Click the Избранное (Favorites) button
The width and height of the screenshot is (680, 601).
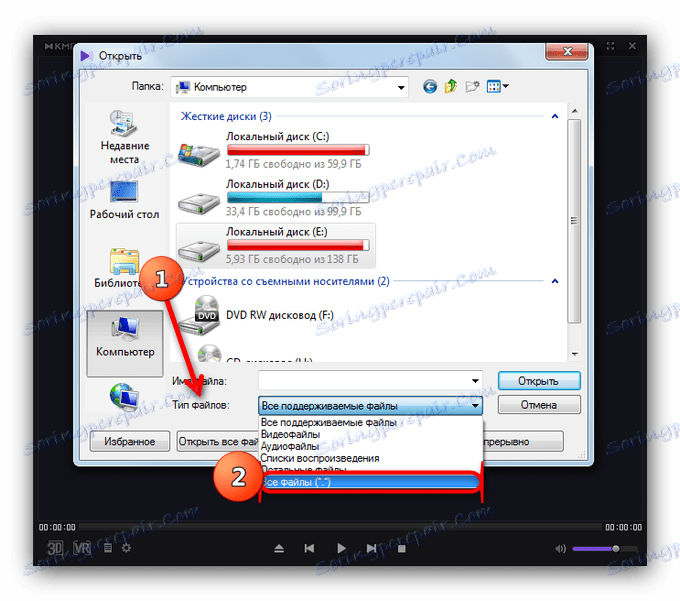coord(129,441)
